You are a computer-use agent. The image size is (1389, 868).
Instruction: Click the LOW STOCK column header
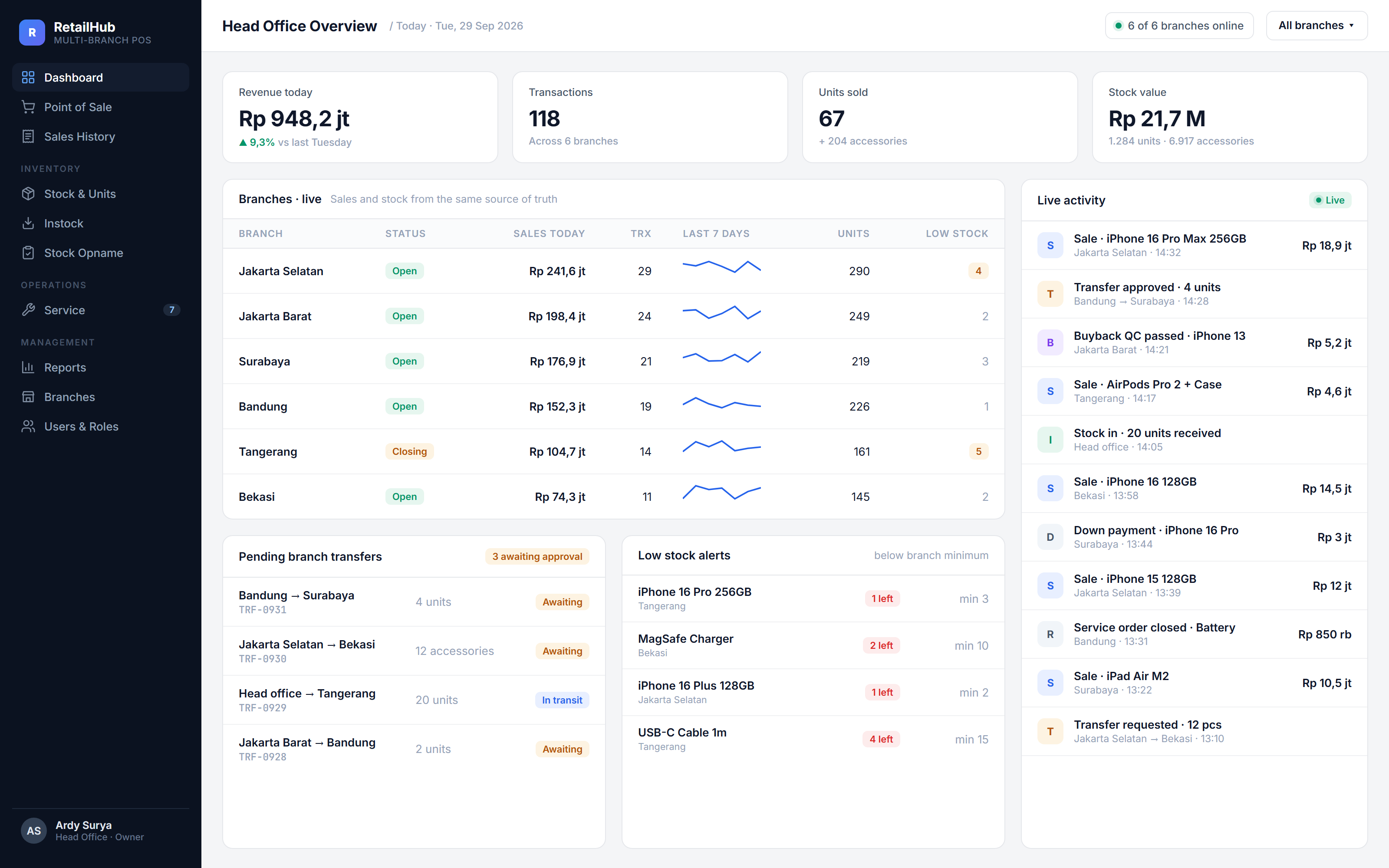point(957,233)
